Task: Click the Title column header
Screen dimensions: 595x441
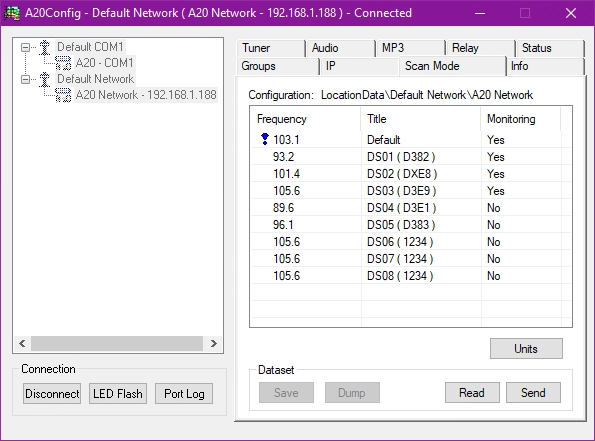Action: (421, 119)
